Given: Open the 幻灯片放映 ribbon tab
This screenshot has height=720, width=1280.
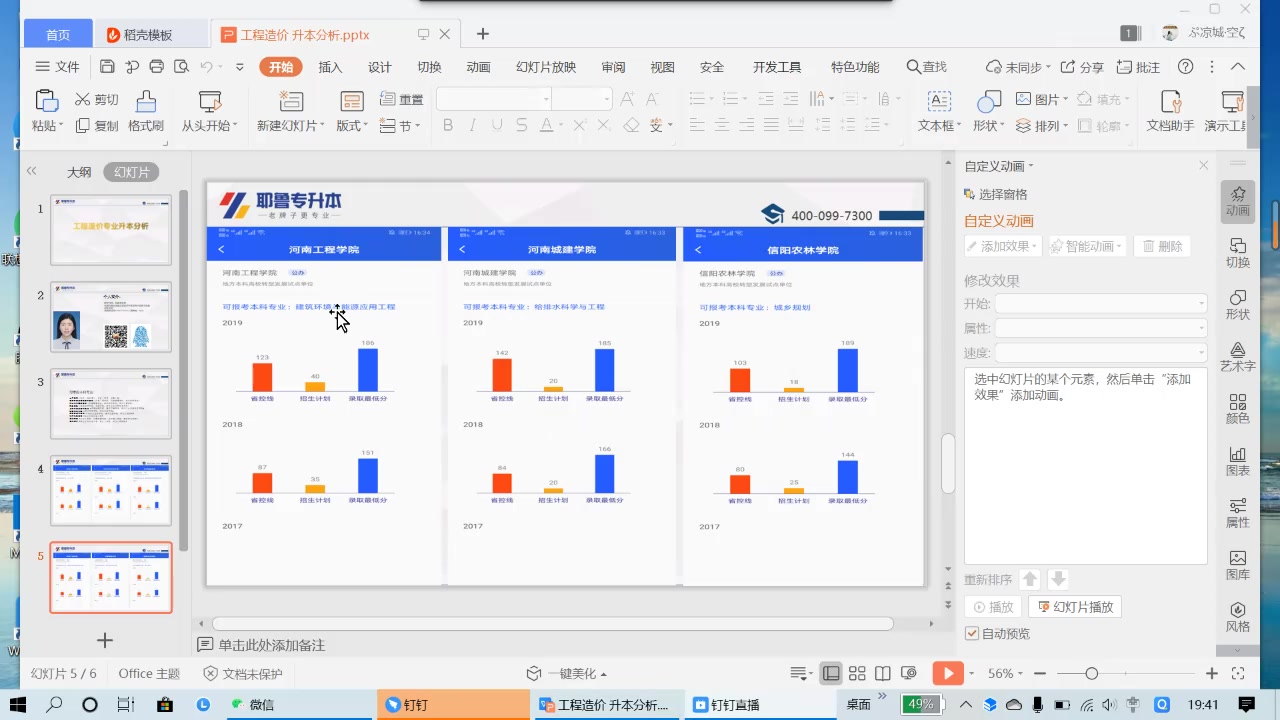Looking at the screenshot, I should point(546,67).
